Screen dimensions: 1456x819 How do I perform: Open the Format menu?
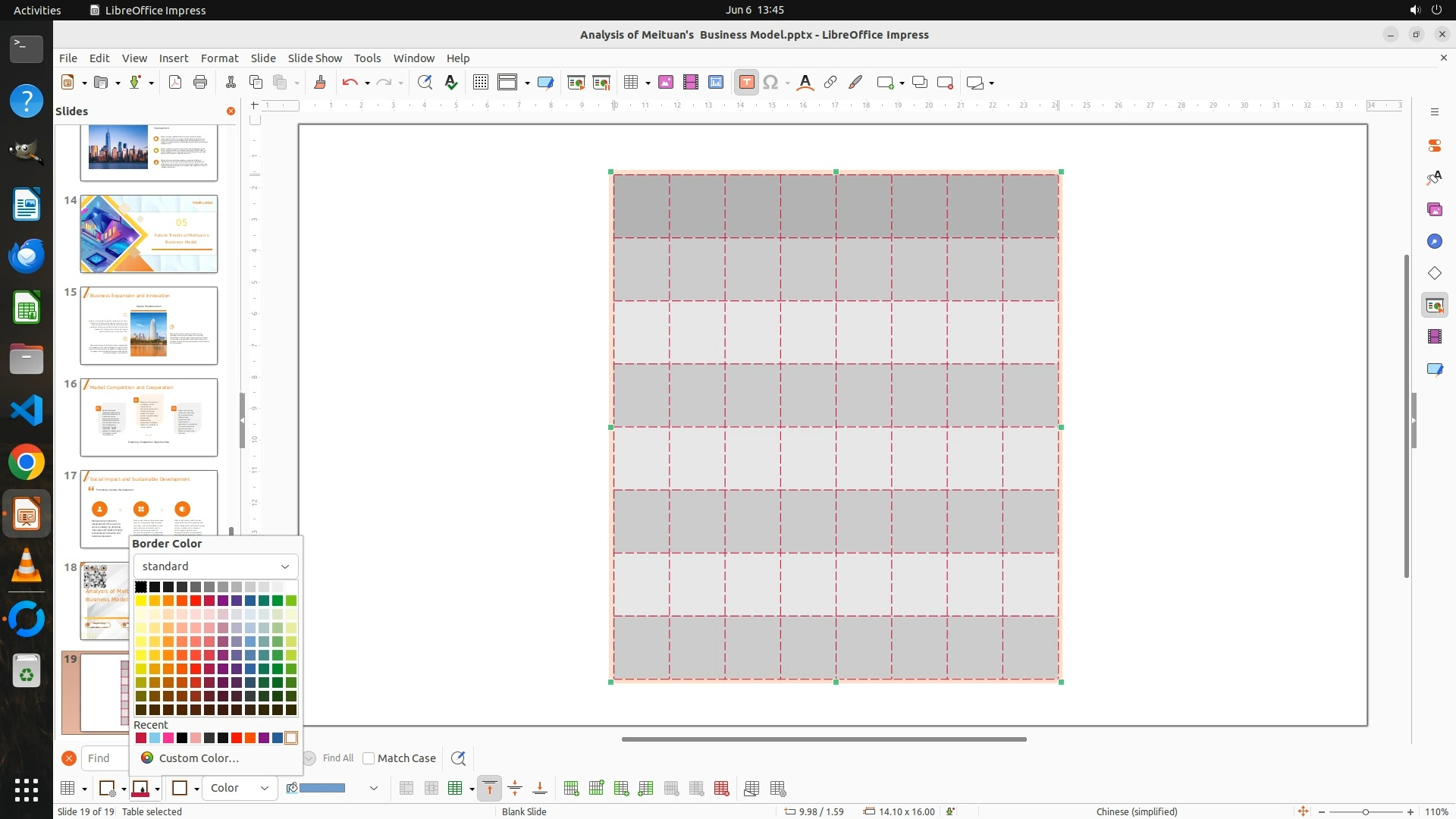point(219,58)
